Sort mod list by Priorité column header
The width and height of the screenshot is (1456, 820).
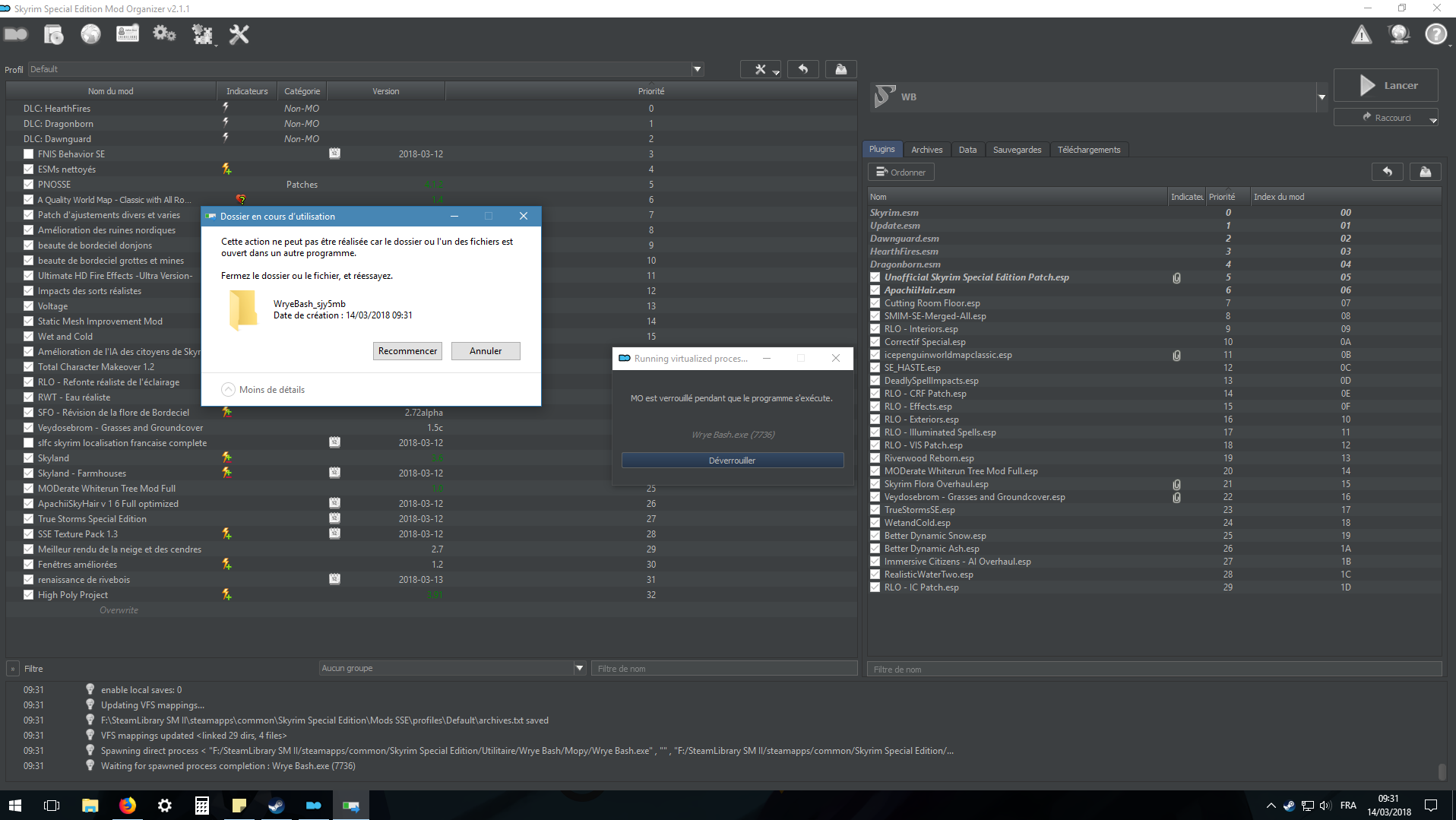[650, 91]
